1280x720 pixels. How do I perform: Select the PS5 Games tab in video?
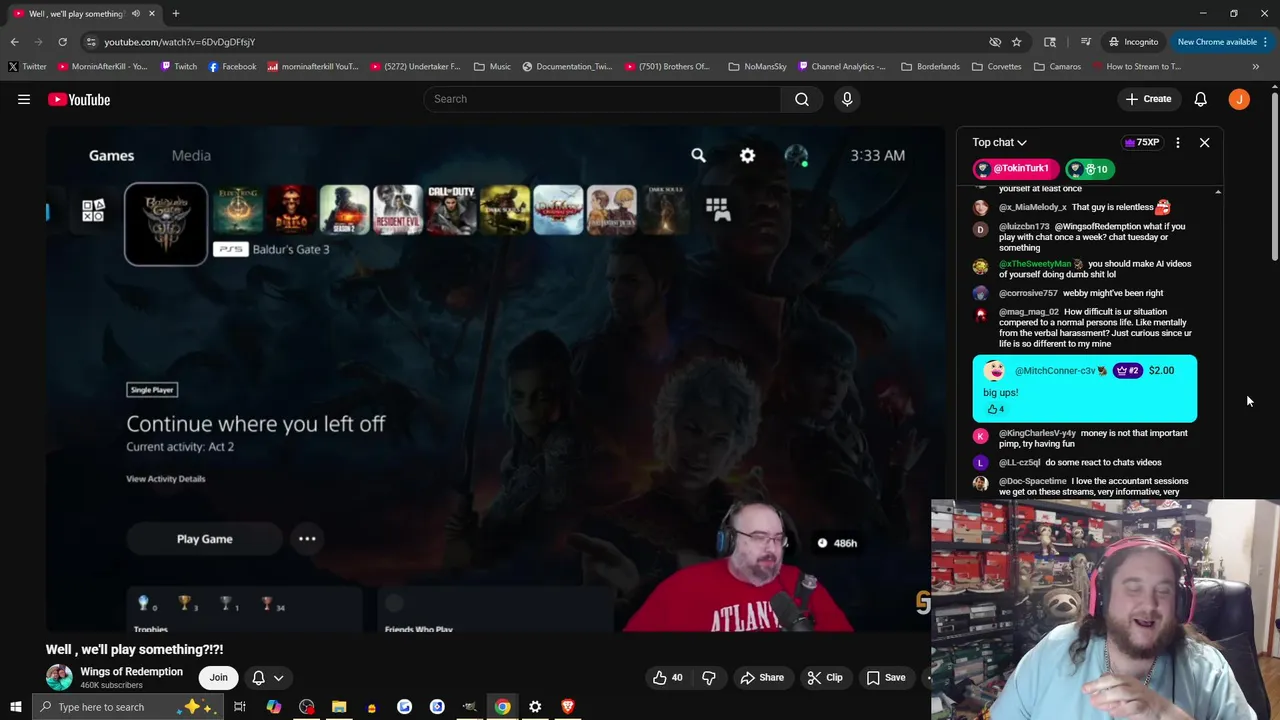click(111, 155)
